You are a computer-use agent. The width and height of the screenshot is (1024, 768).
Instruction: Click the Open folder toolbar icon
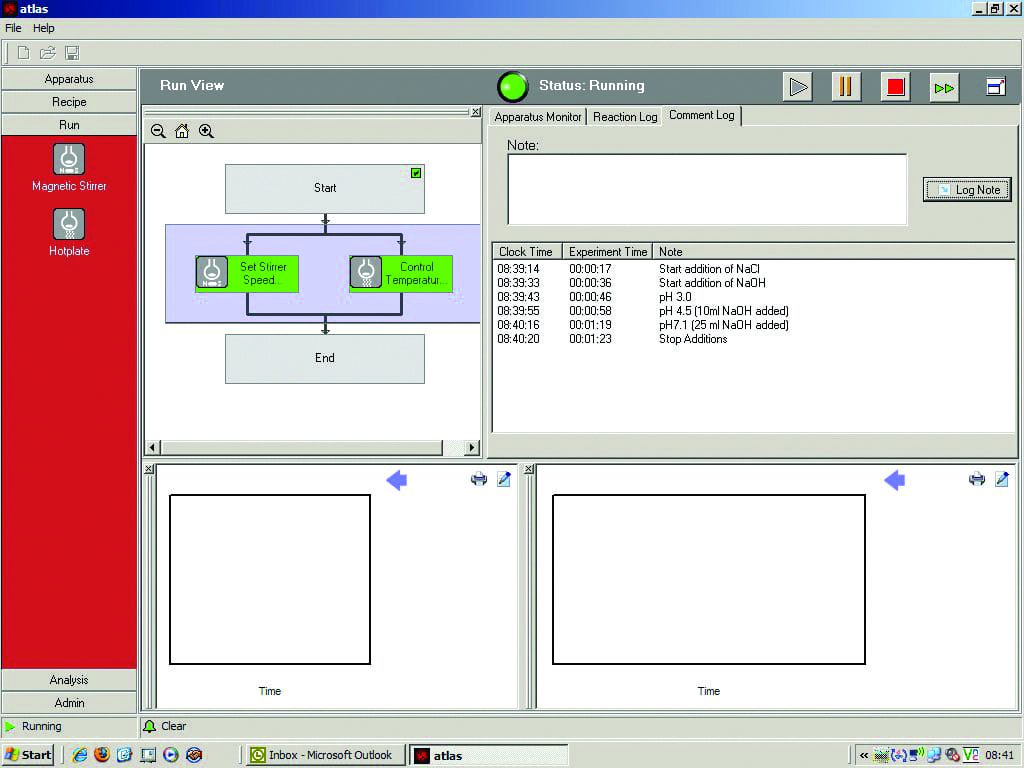point(48,53)
